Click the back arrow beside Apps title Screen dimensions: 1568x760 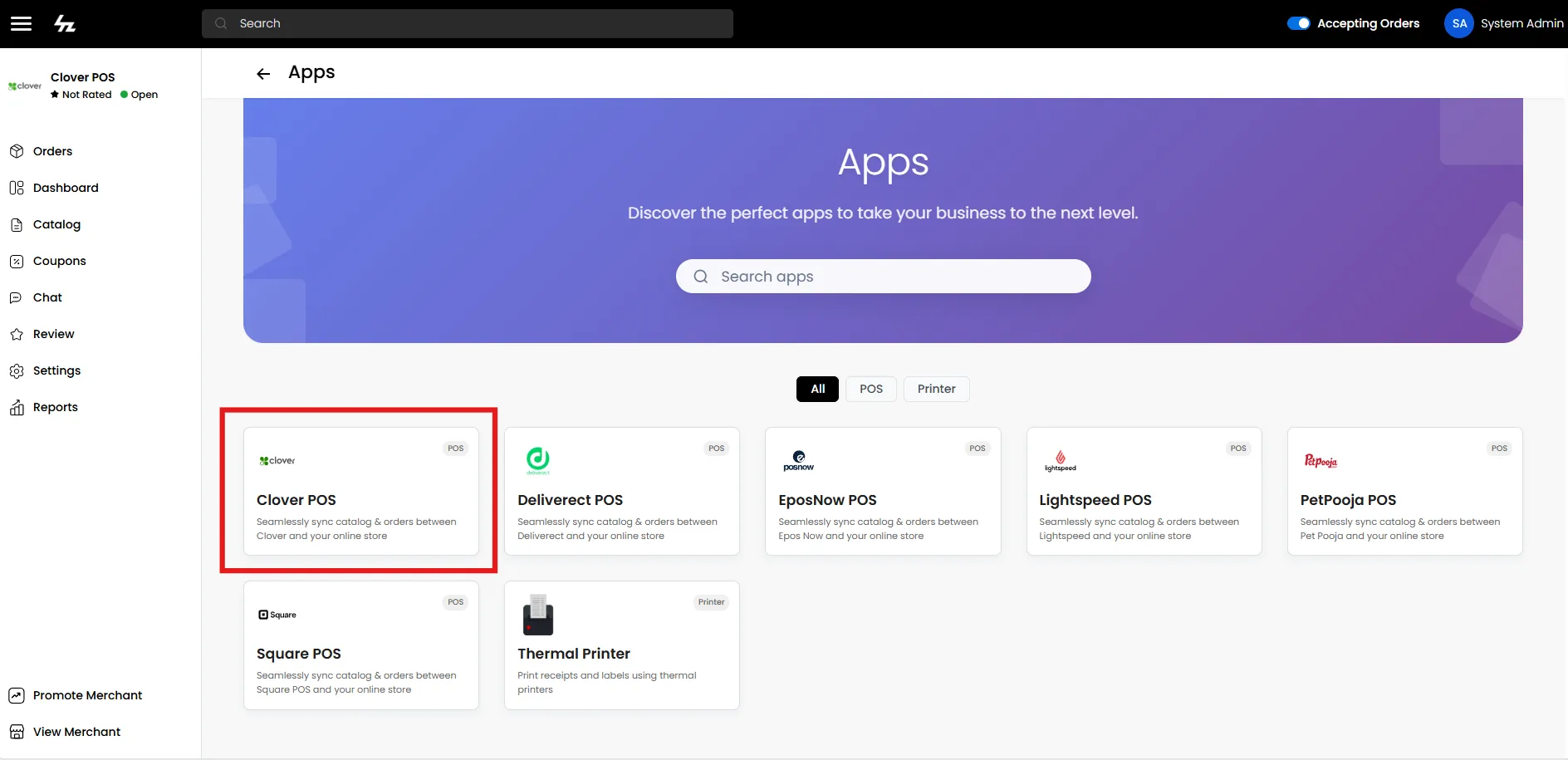(x=263, y=74)
